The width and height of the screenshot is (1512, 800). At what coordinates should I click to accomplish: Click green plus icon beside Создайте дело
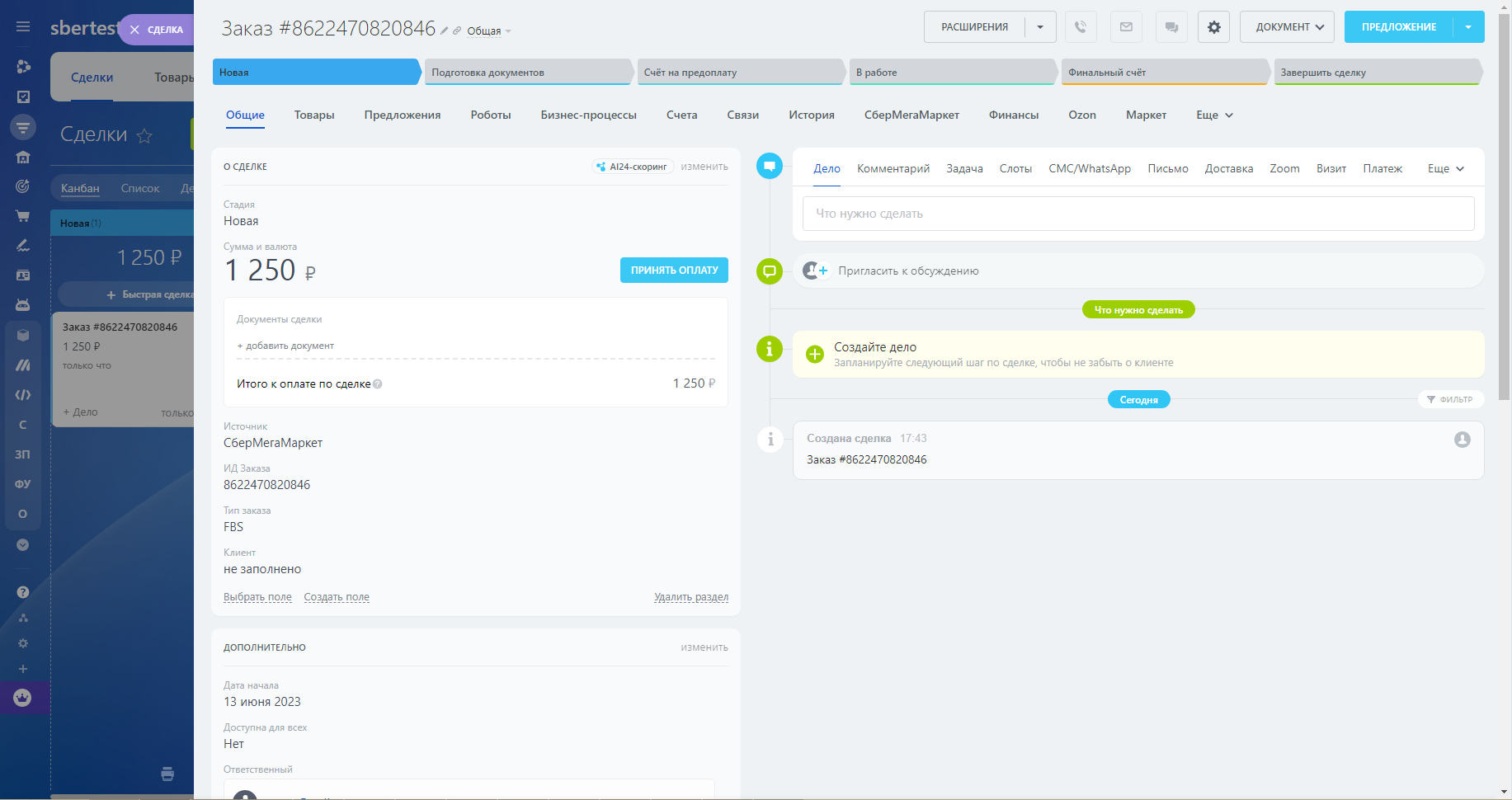(814, 354)
